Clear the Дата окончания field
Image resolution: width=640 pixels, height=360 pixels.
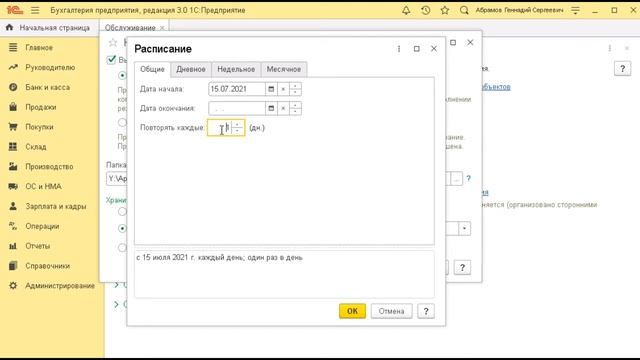[x=283, y=108]
